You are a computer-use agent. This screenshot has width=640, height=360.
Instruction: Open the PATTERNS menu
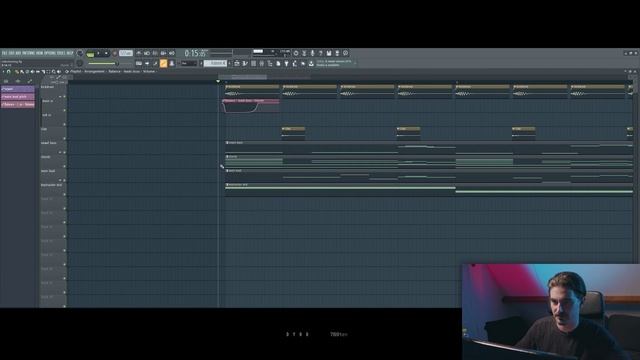(28, 53)
